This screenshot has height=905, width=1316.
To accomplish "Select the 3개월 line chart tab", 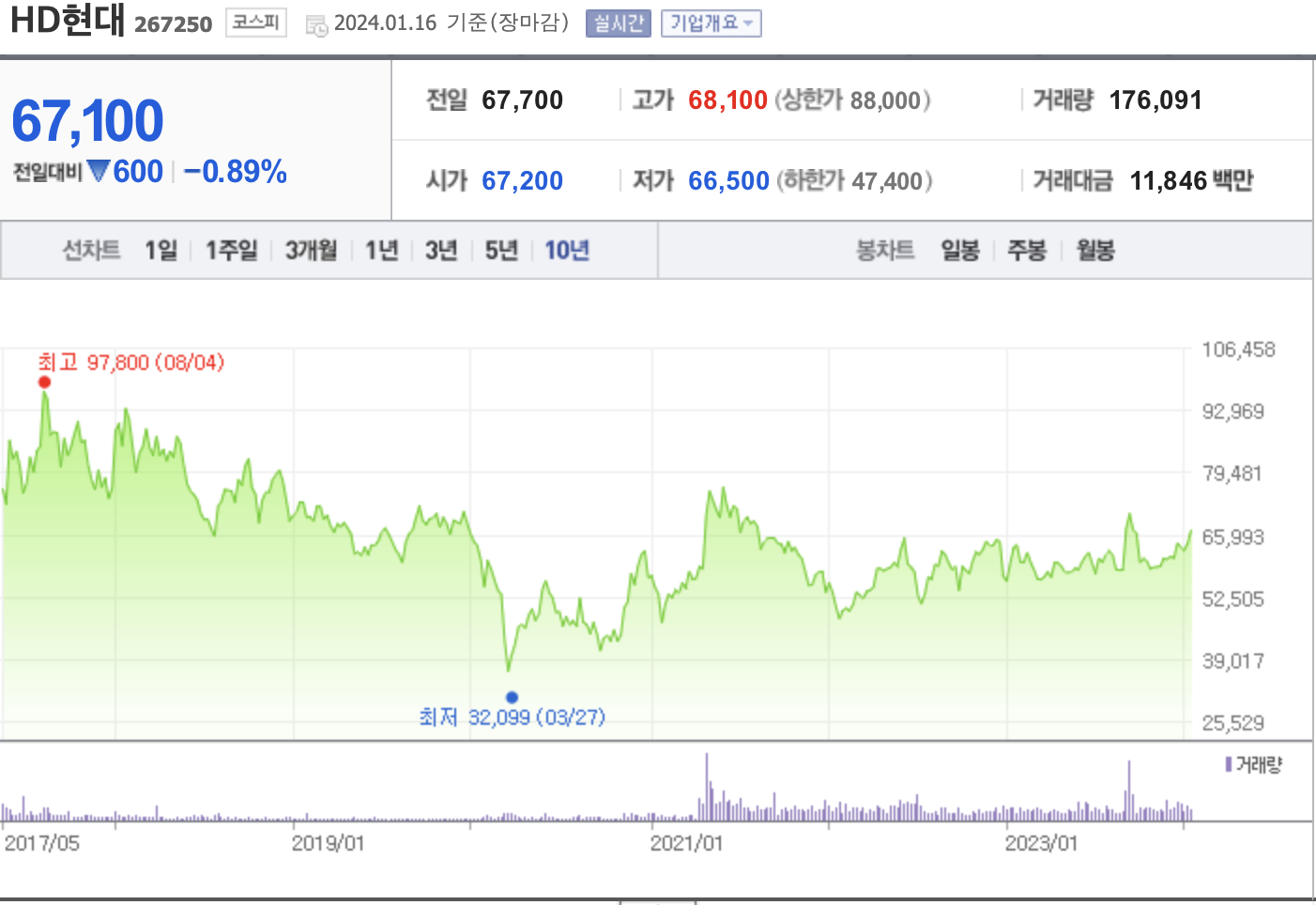I will [311, 251].
